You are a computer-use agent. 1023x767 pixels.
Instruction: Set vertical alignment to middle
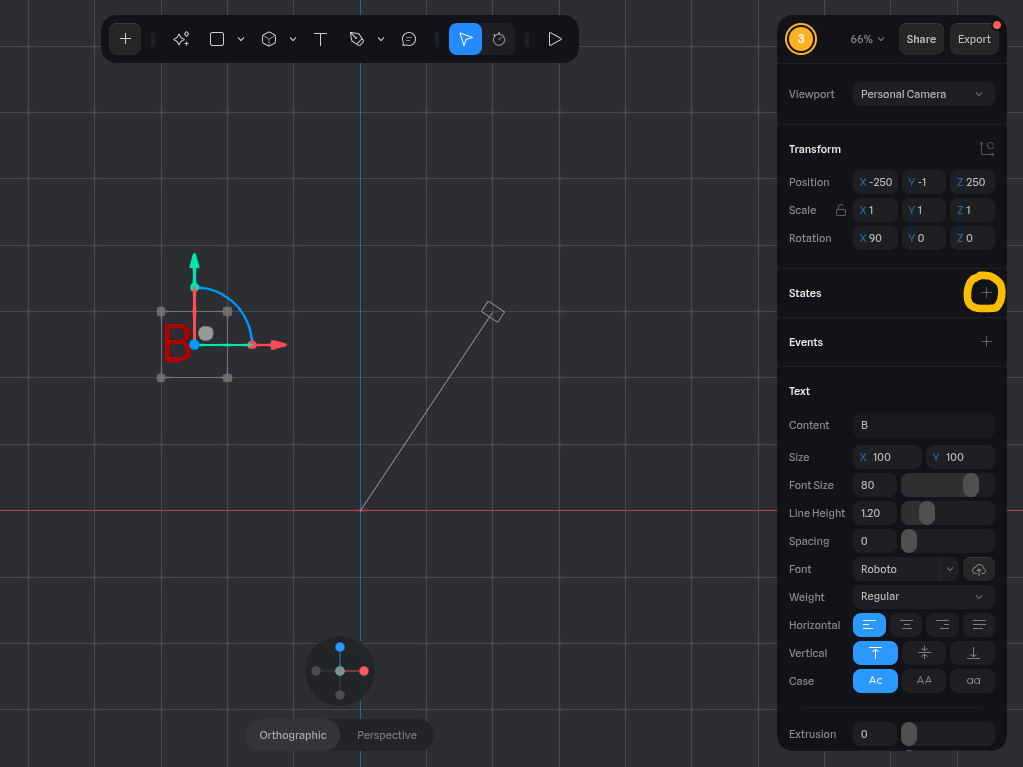(924, 653)
